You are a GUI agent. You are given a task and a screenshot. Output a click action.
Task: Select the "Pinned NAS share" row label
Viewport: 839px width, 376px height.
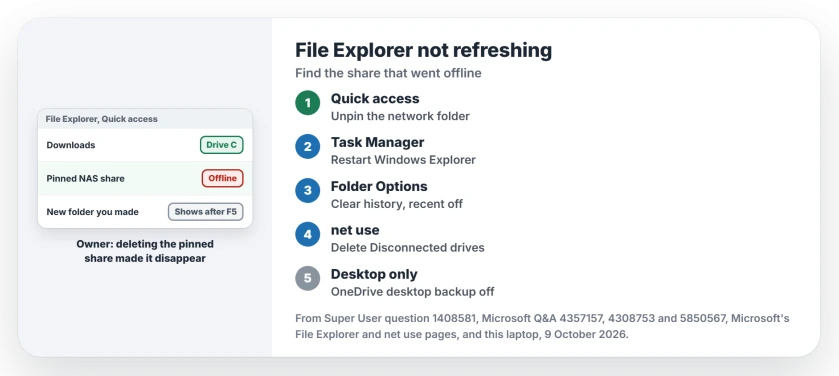[x=86, y=179]
